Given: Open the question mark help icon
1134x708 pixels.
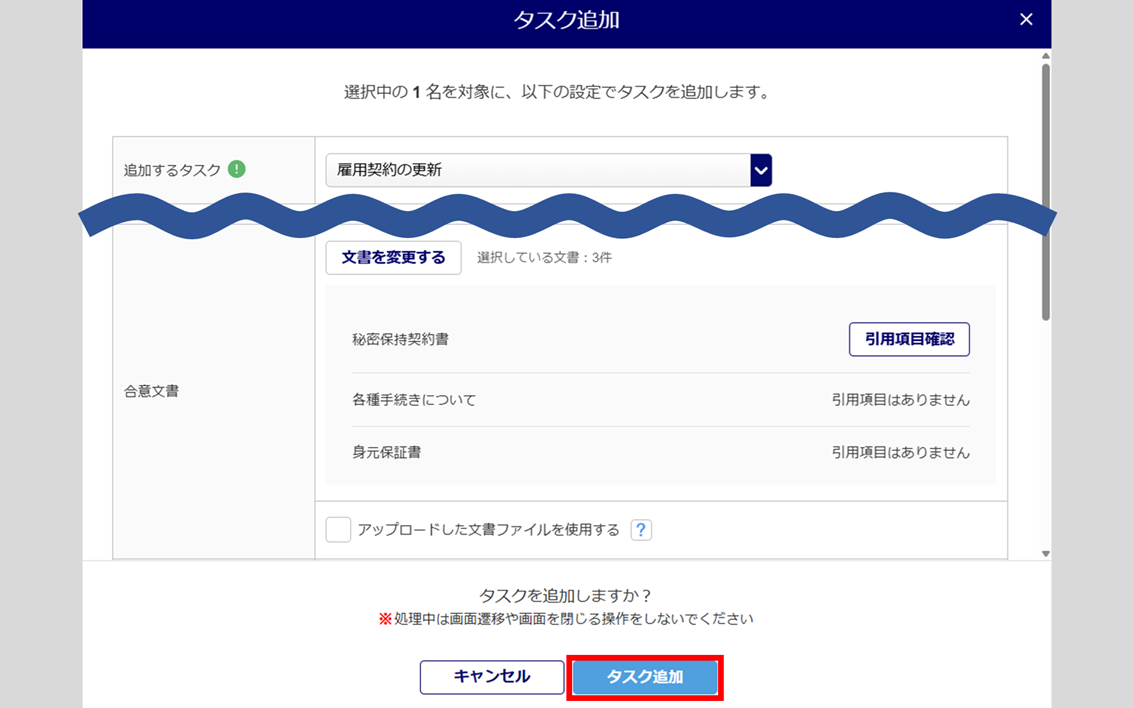Looking at the screenshot, I should coord(641,530).
